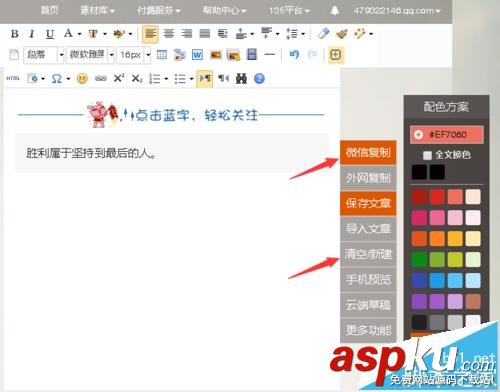
Task: Click the blank new document icon
Action: tap(14, 55)
